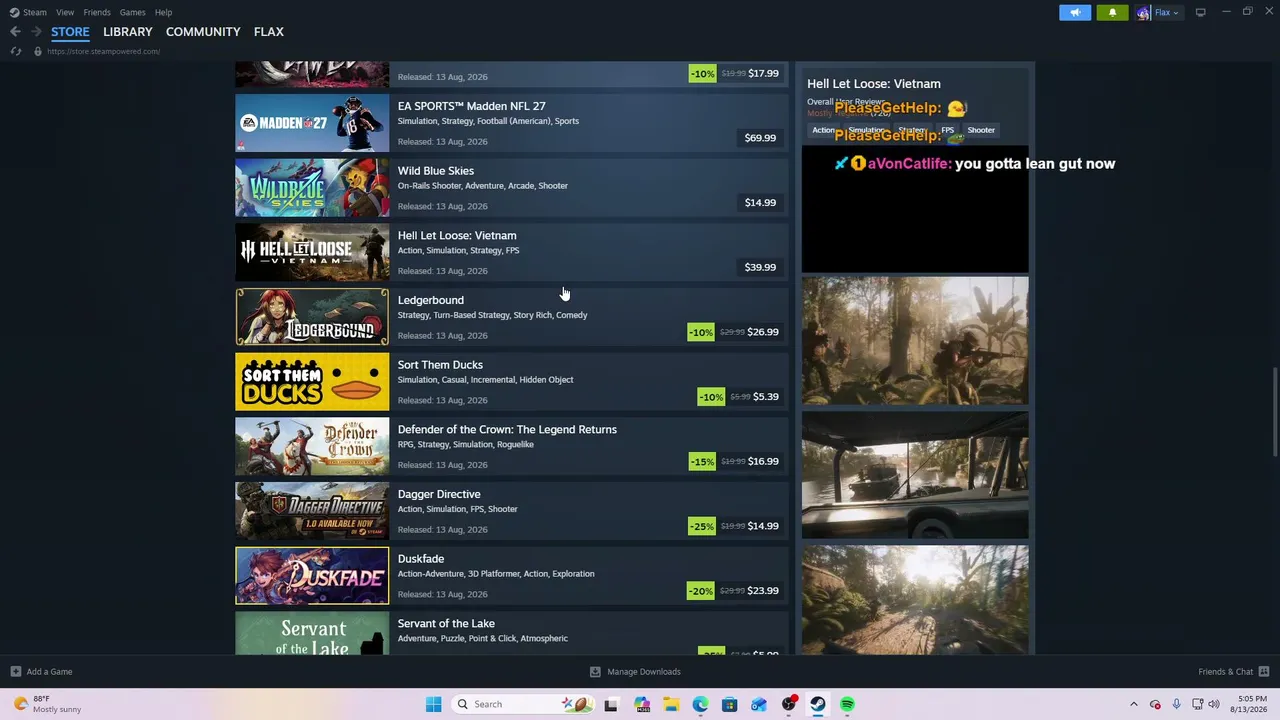Open Outlook from the taskbar
The image size is (1280, 720).
click(x=759, y=704)
